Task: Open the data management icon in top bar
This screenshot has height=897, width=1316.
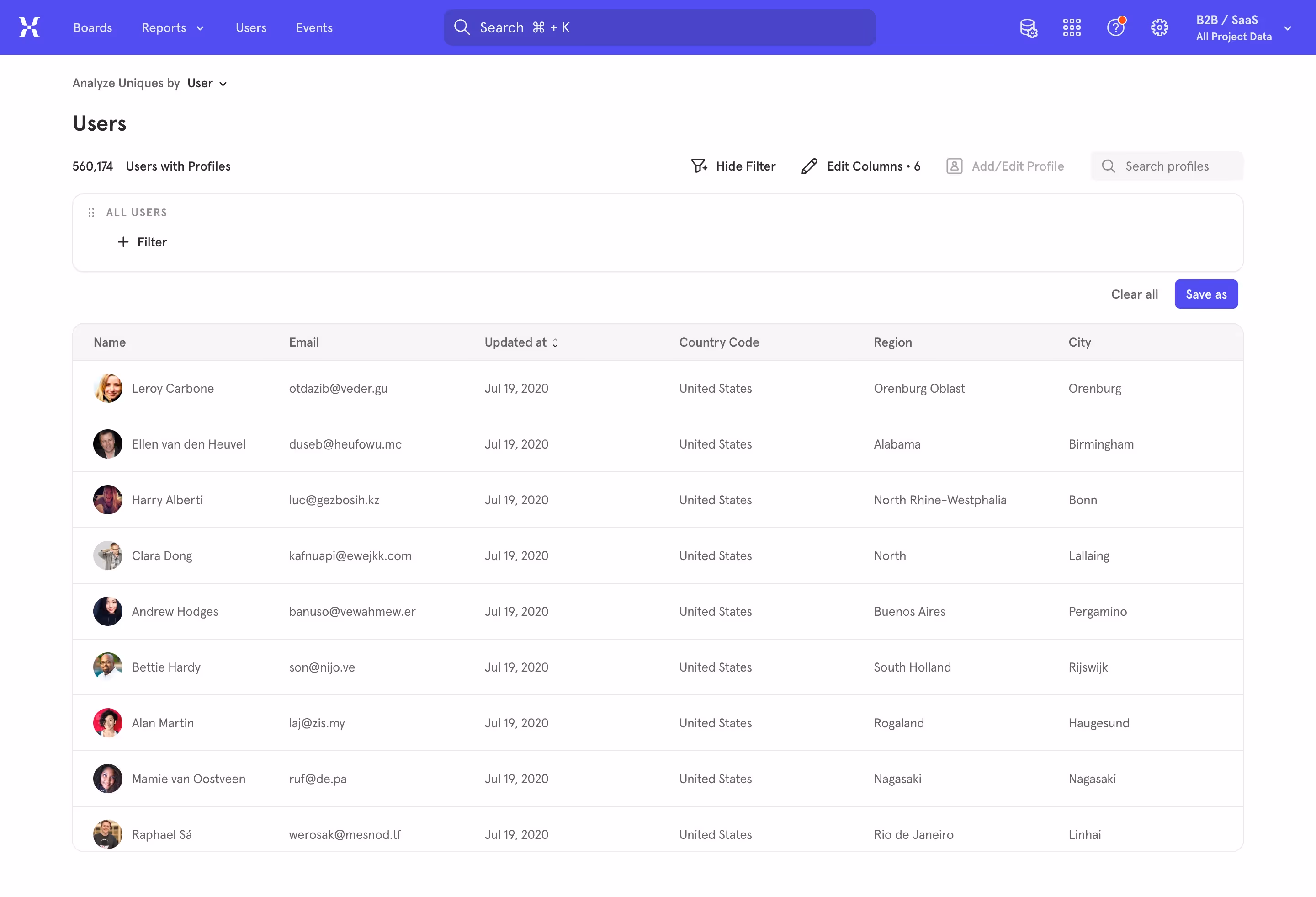Action: tap(1028, 27)
